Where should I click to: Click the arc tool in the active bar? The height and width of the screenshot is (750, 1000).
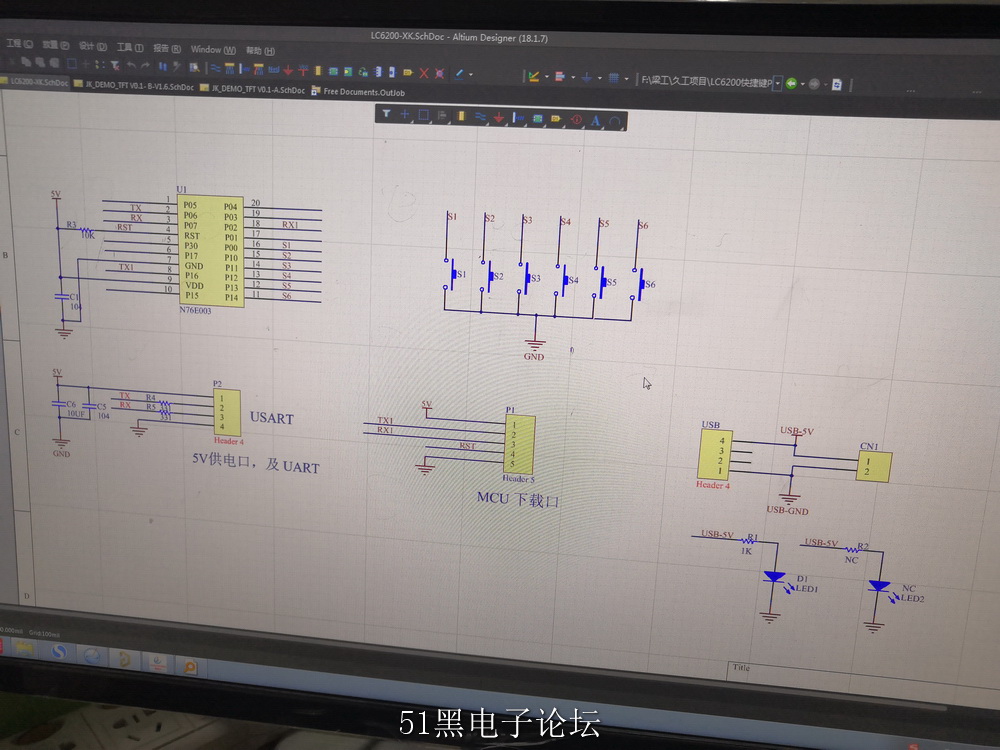614,121
